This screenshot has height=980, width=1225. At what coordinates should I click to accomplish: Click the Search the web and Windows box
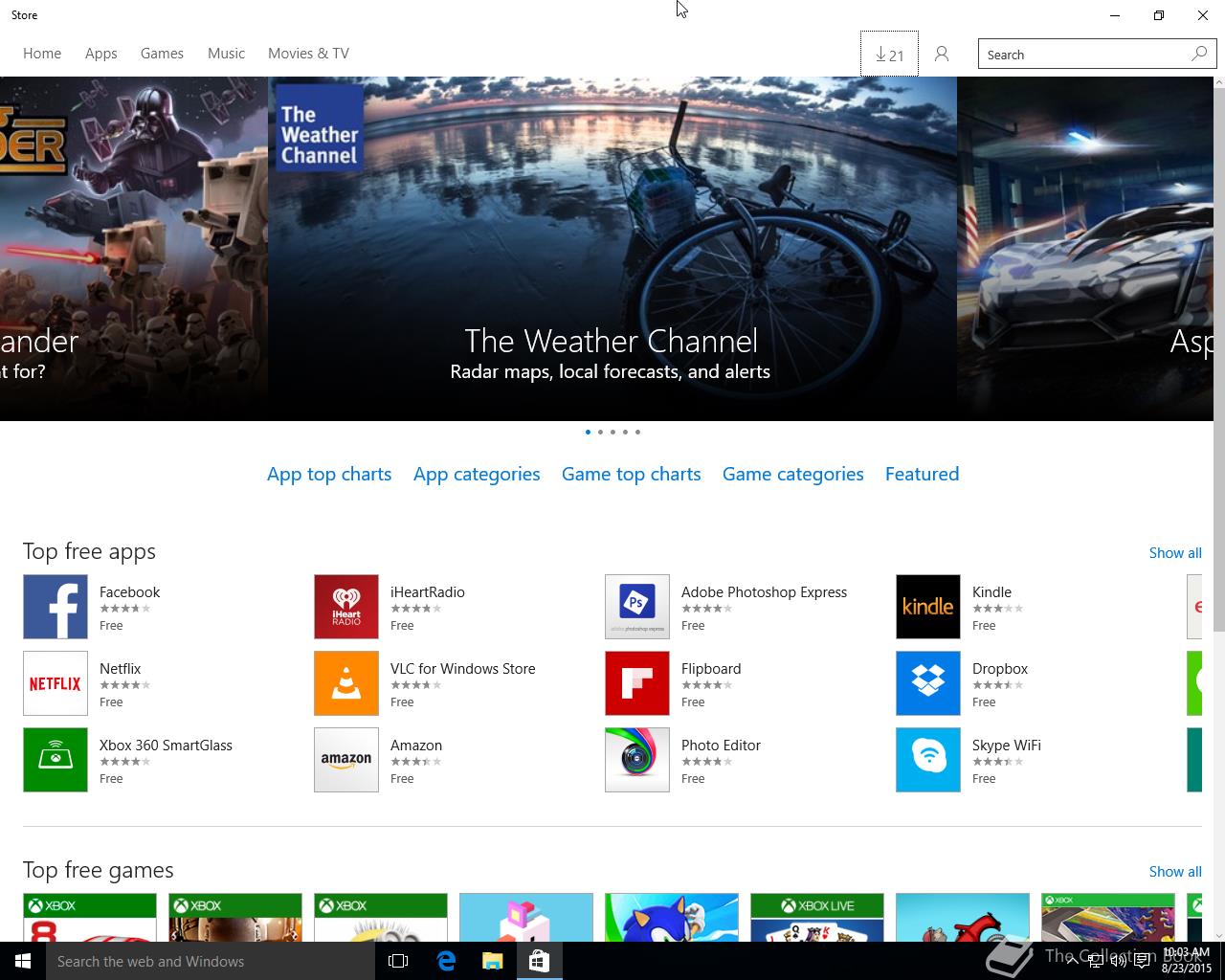211,961
